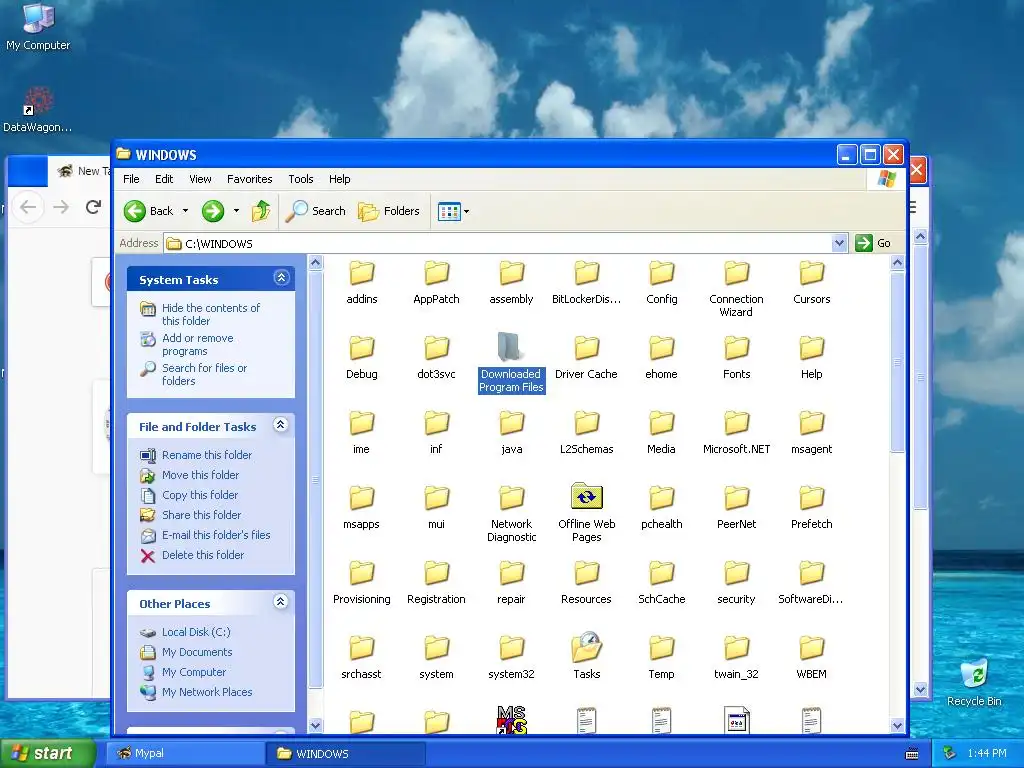Open the Search pane
The width and height of the screenshot is (1024, 768).
point(317,211)
